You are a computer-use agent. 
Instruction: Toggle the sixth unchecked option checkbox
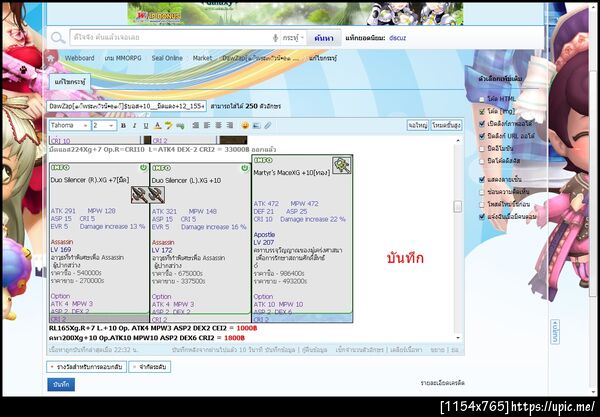click(x=482, y=161)
